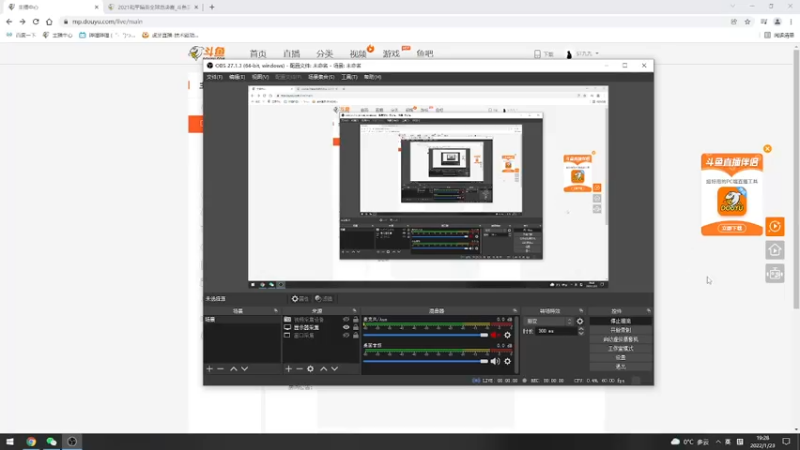Image resolution: width=800 pixels, height=450 pixels.
Task: Move source down in the Sources panel
Action: [335, 368]
